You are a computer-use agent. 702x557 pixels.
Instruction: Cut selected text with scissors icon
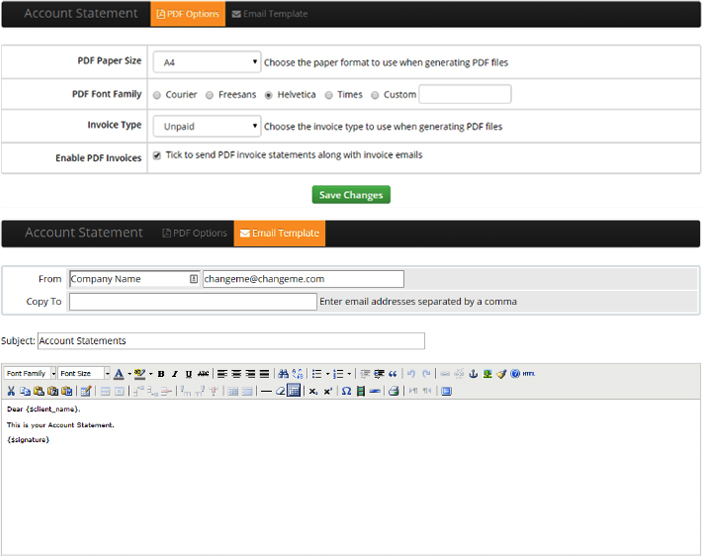coord(11,391)
